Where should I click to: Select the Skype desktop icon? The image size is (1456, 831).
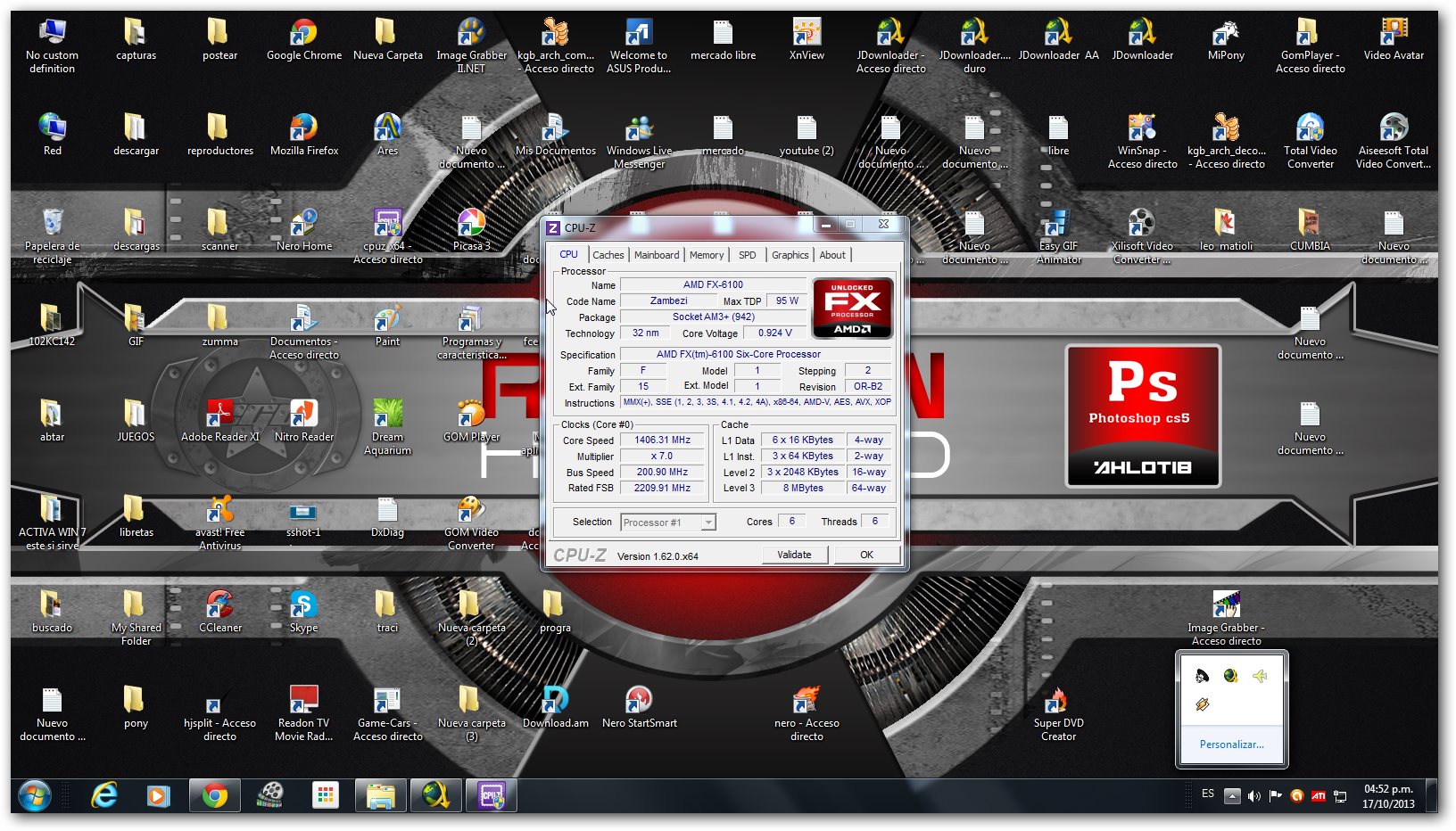(304, 612)
